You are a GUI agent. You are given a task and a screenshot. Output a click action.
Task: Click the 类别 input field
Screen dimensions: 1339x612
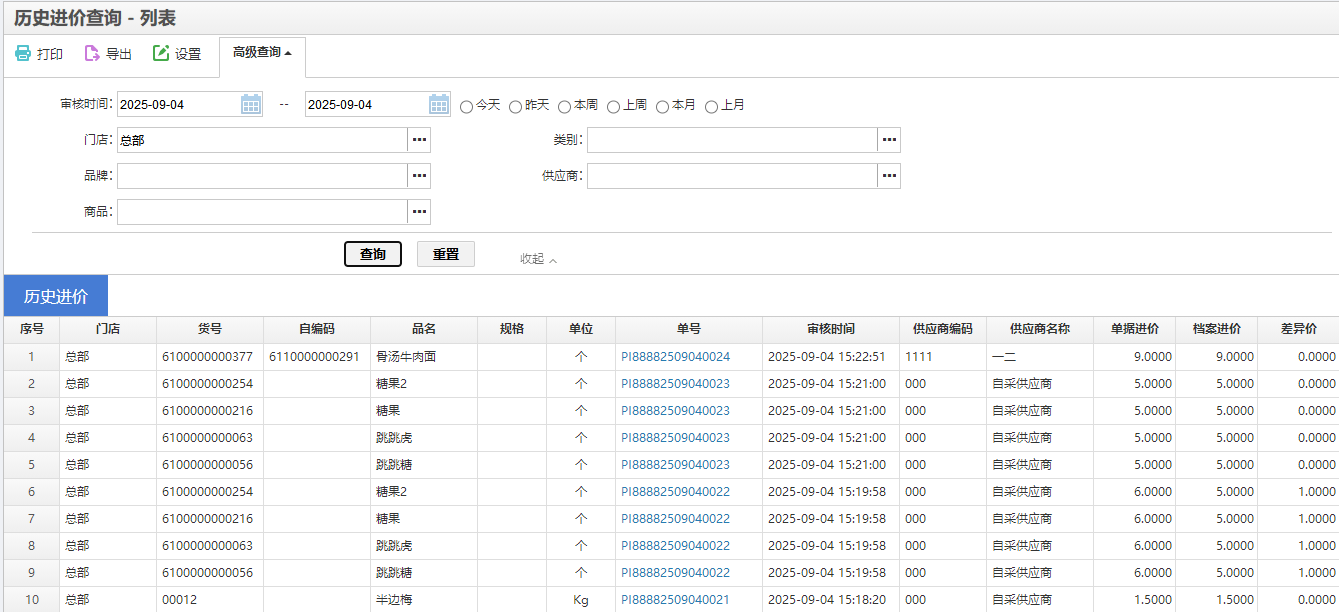[x=732, y=140]
